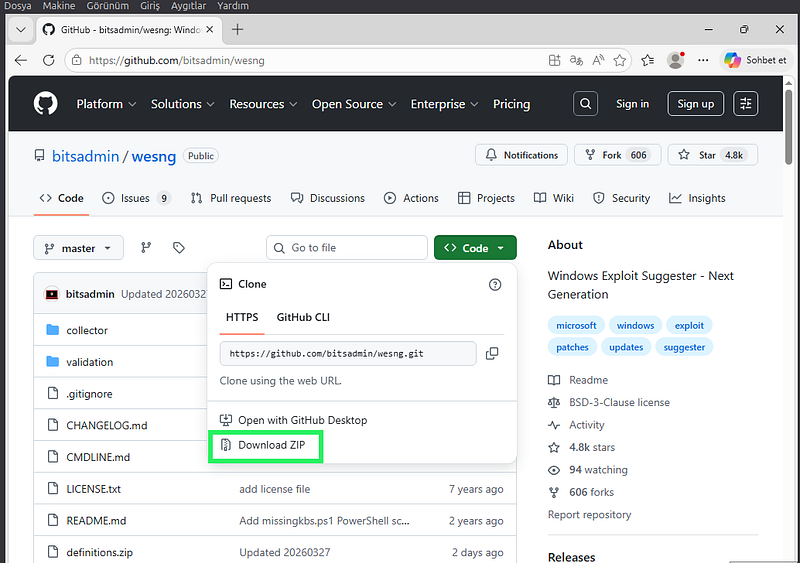Open the bitsadmin avatar in commit row
The width and height of the screenshot is (800, 563).
click(x=52, y=294)
